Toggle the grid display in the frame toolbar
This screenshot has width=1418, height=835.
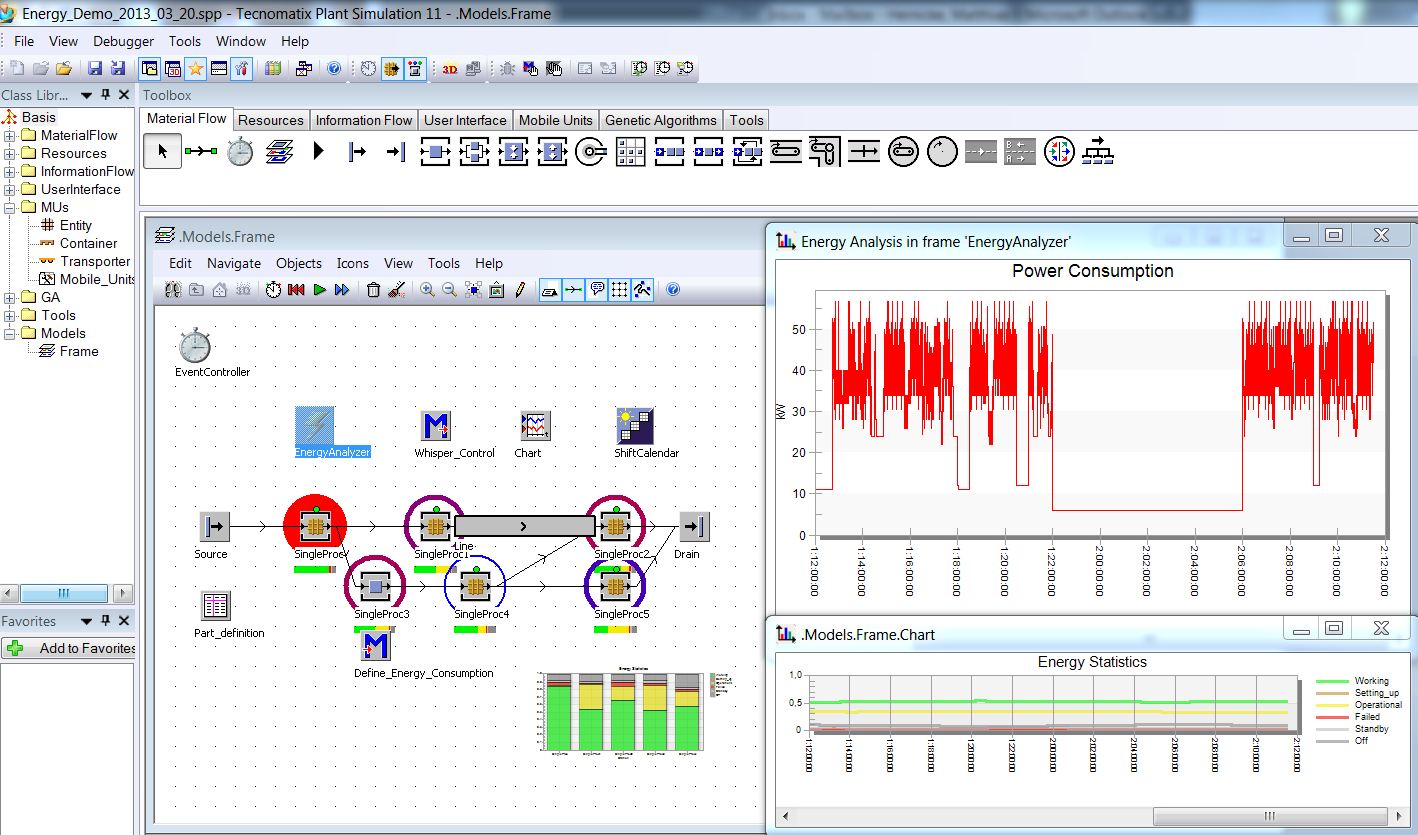621,289
